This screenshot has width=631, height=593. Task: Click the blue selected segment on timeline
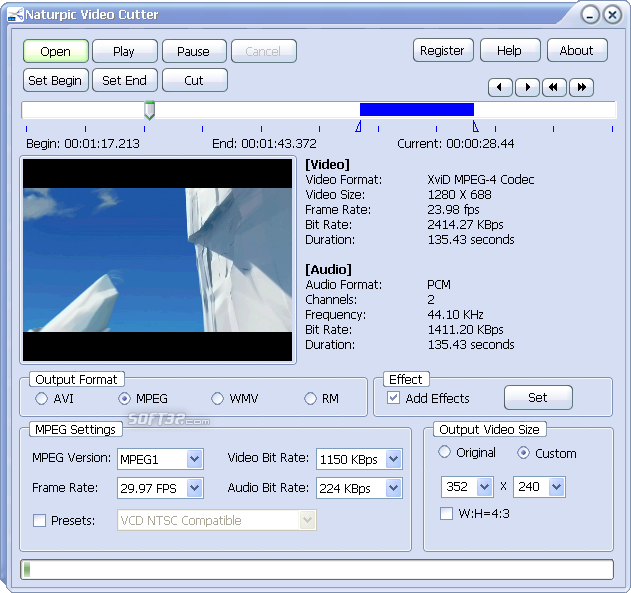417,109
